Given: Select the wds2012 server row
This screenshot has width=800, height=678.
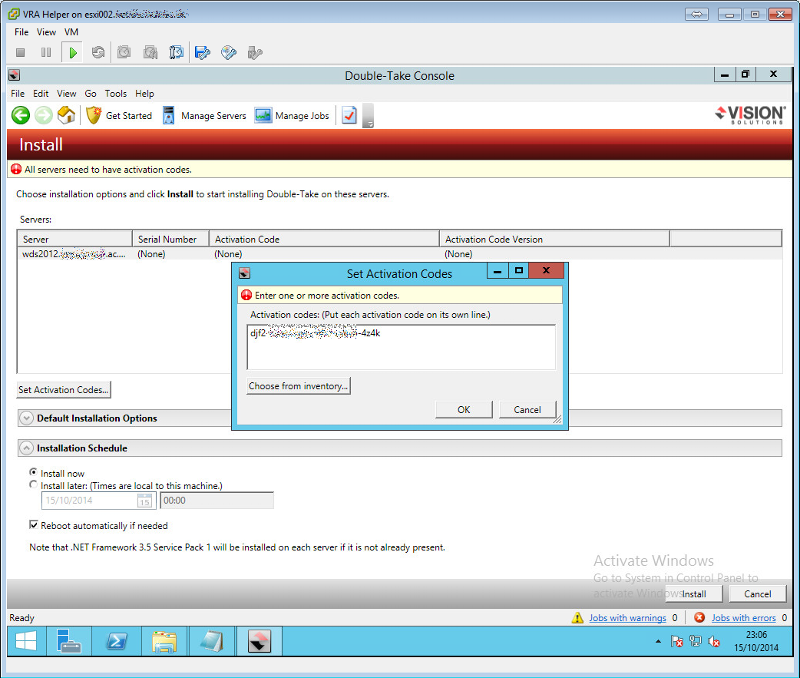Looking at the screenshot, I should click(399, 254).
